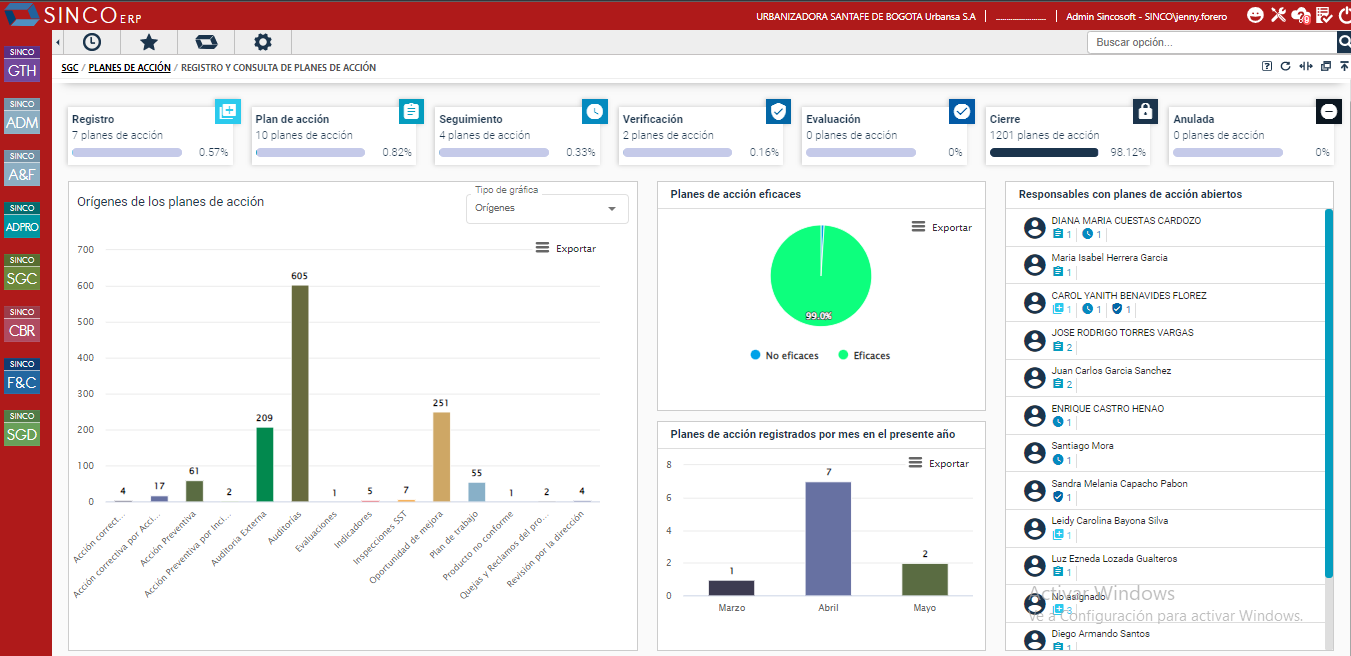Open the history clock tab in toolbar
The height and width of the screenshot is (656, 1351).
91,42
